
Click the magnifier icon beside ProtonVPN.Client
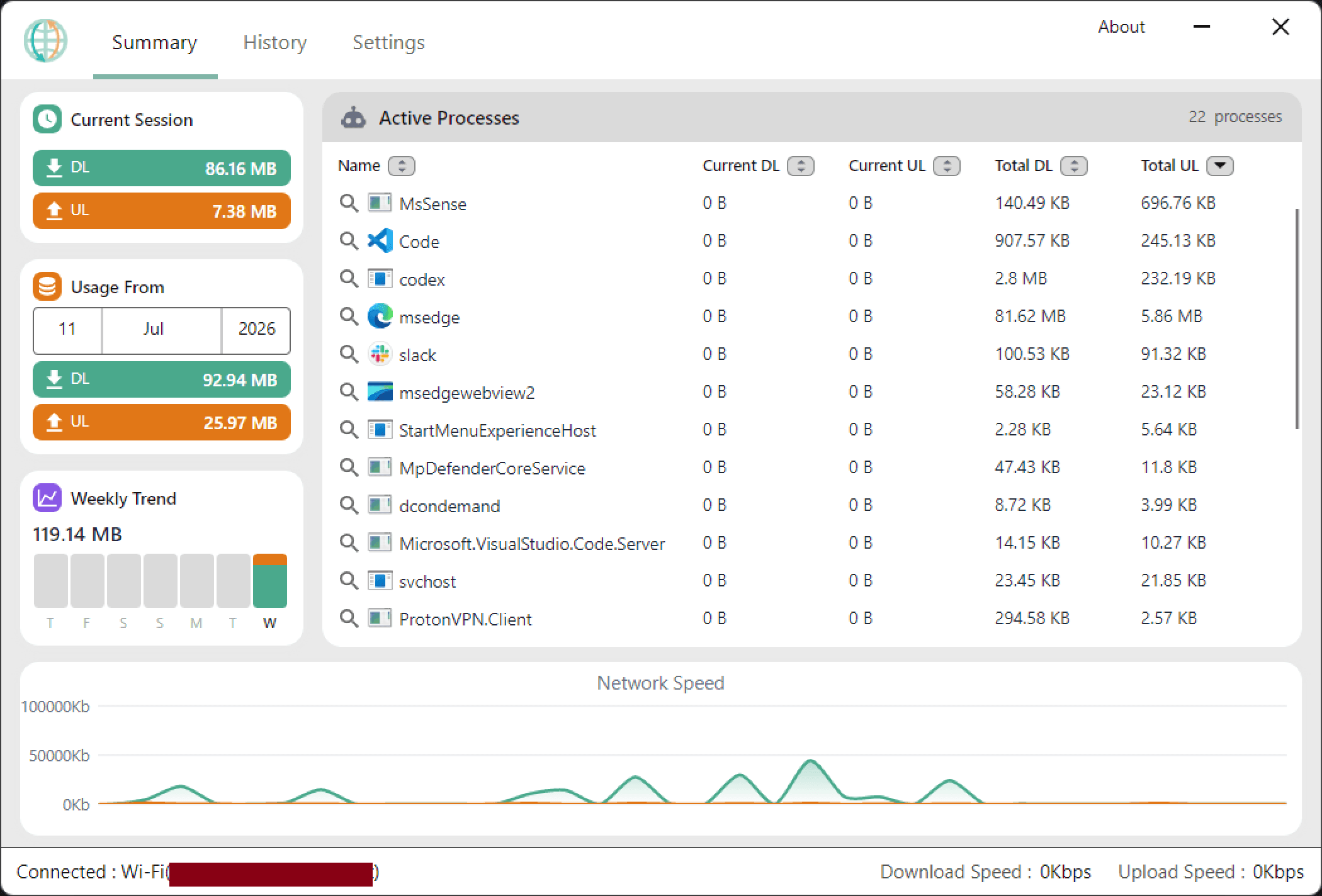click(x=349, y=619)
